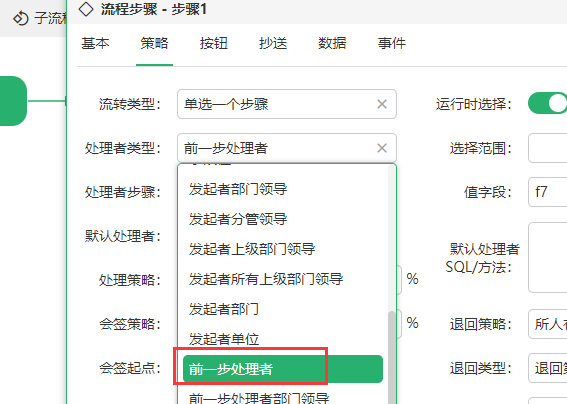Clear the 处理者类型 selection with its X icon
This screenshot has width=567, height=404.
(x=382, y=148)
